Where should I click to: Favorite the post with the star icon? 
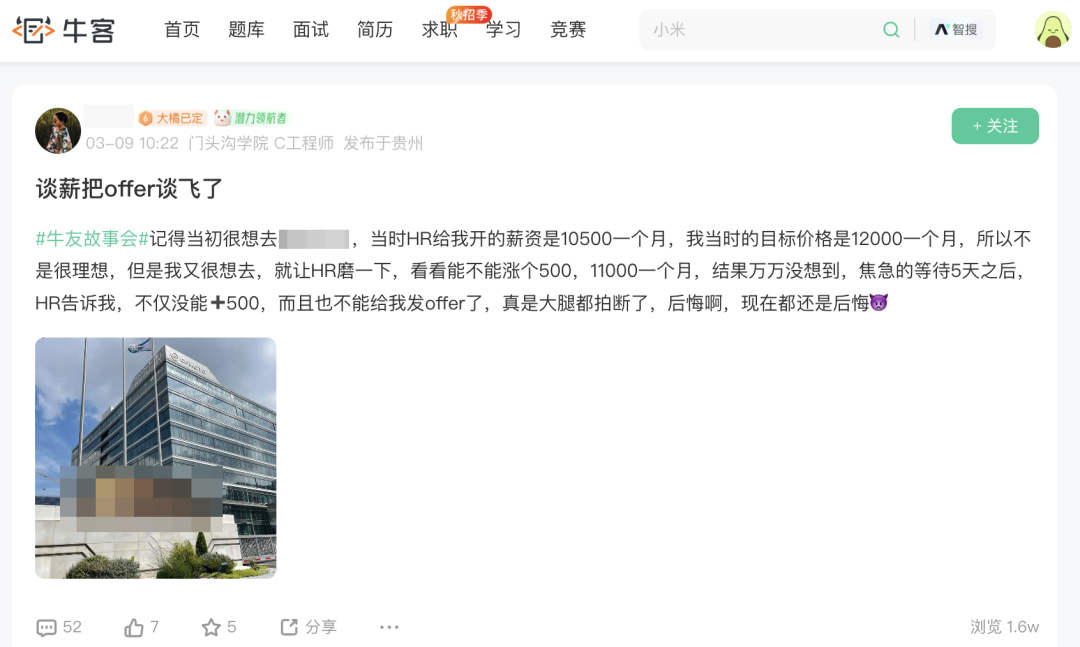tap(211, 627)
